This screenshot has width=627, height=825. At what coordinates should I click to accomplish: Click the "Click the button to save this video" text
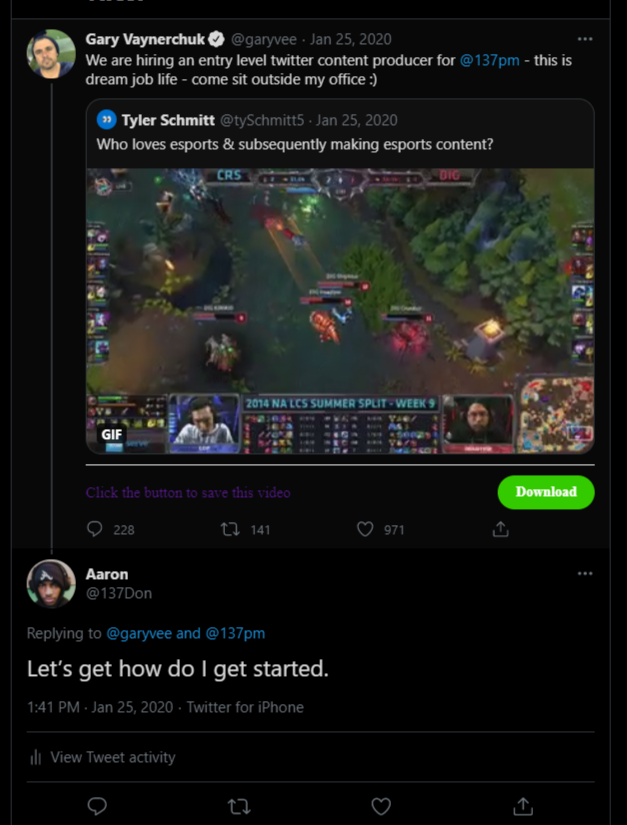pyautogui.click(x=188, y=492)
